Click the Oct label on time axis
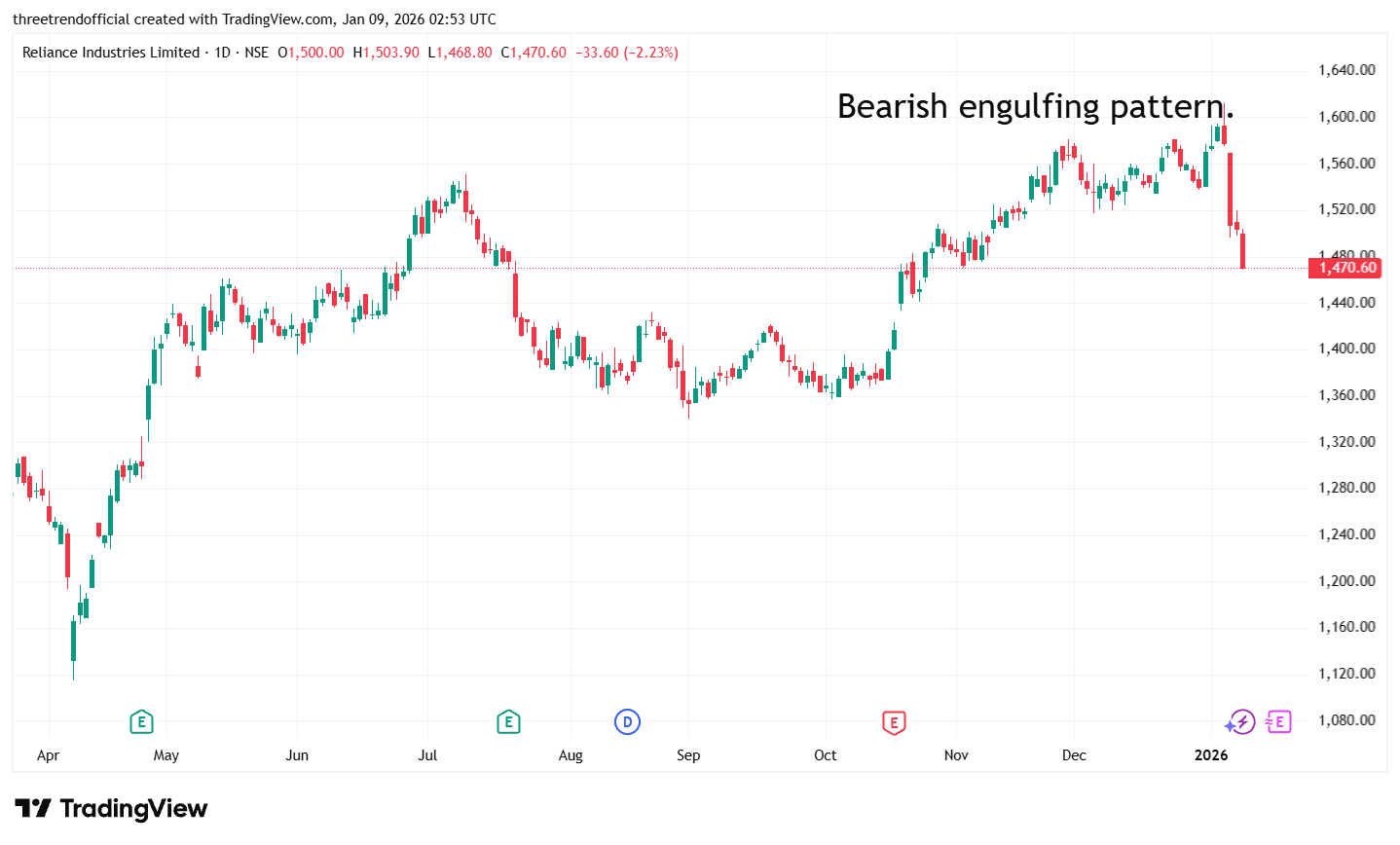Screen dimensions: 1400x845 coord(826,755)
